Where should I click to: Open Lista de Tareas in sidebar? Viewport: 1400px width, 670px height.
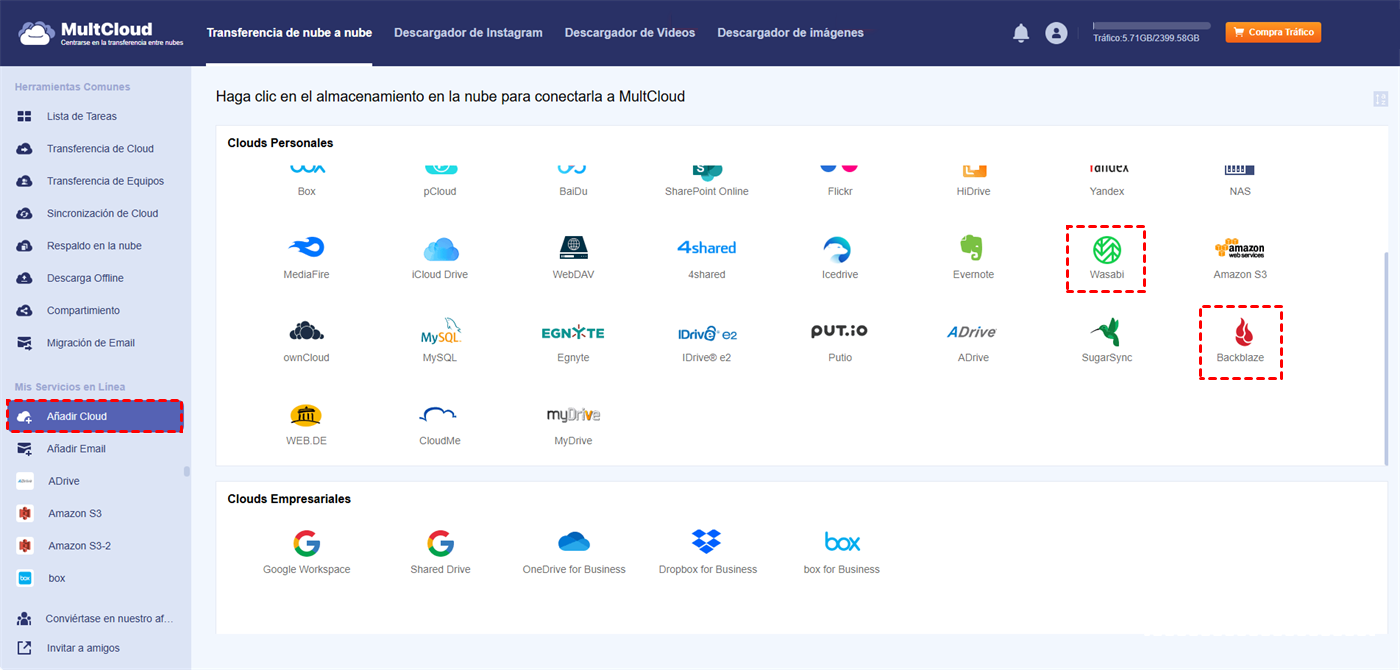click(96, 116)
